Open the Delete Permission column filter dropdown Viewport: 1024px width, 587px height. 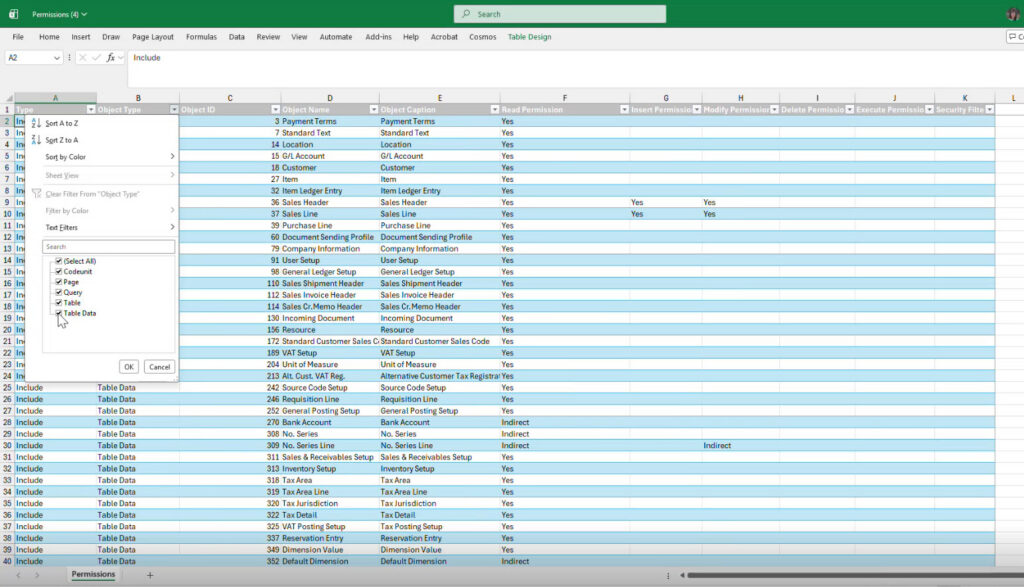850,110
